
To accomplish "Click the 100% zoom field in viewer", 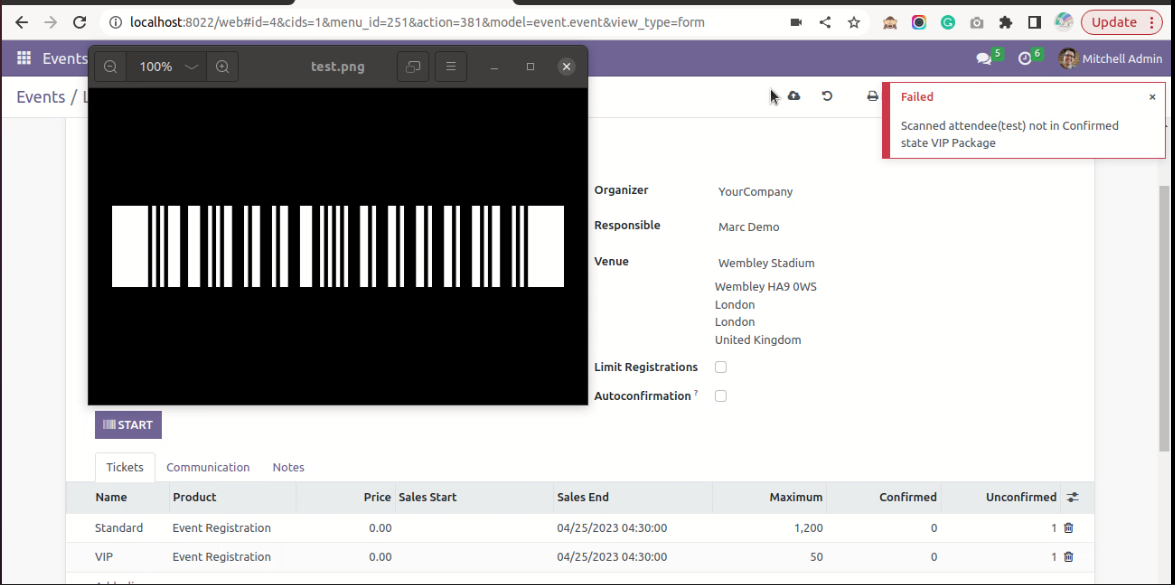I will coord(156,67).
